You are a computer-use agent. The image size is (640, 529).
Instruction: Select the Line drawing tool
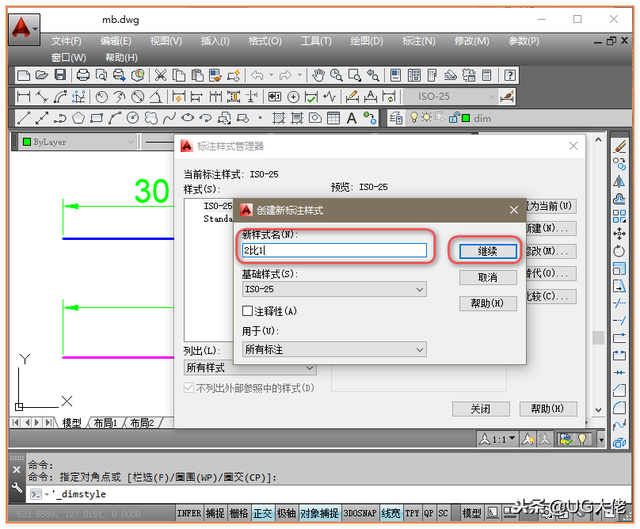pyautogui.click(x=24, y=118)
